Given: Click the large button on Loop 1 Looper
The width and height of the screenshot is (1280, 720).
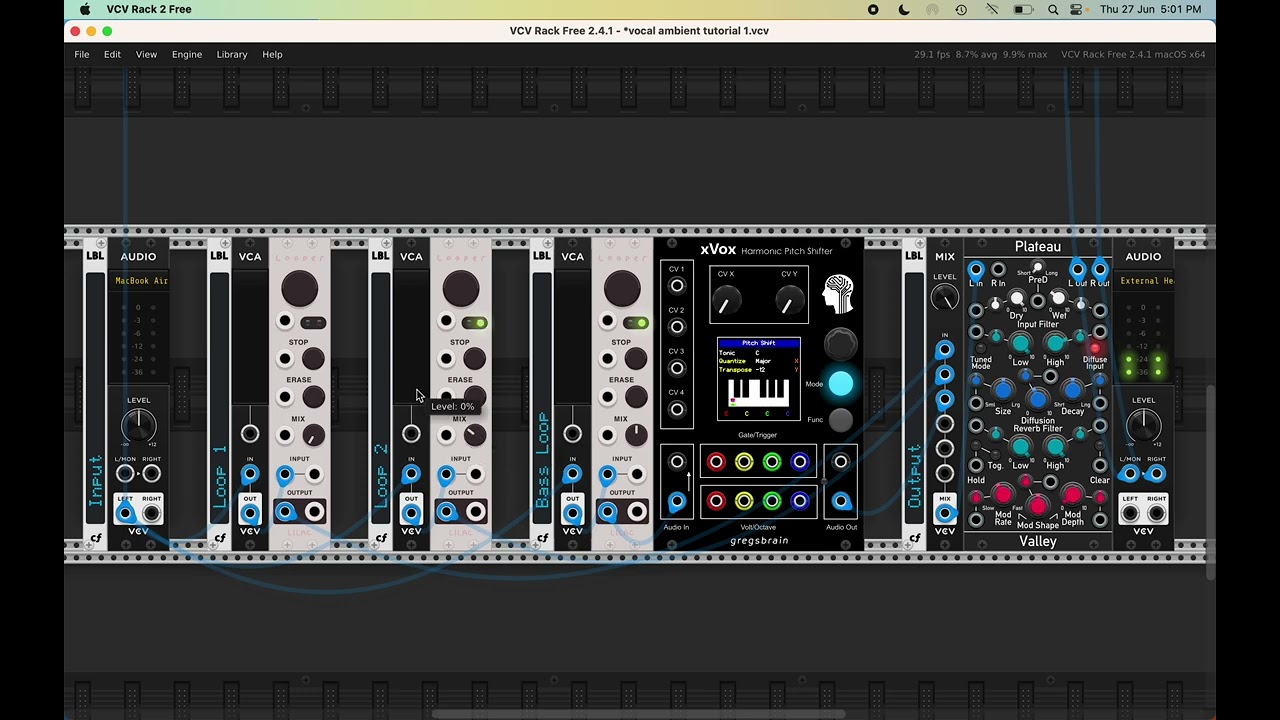Looking at the screenshot, I should coord(299,288).
